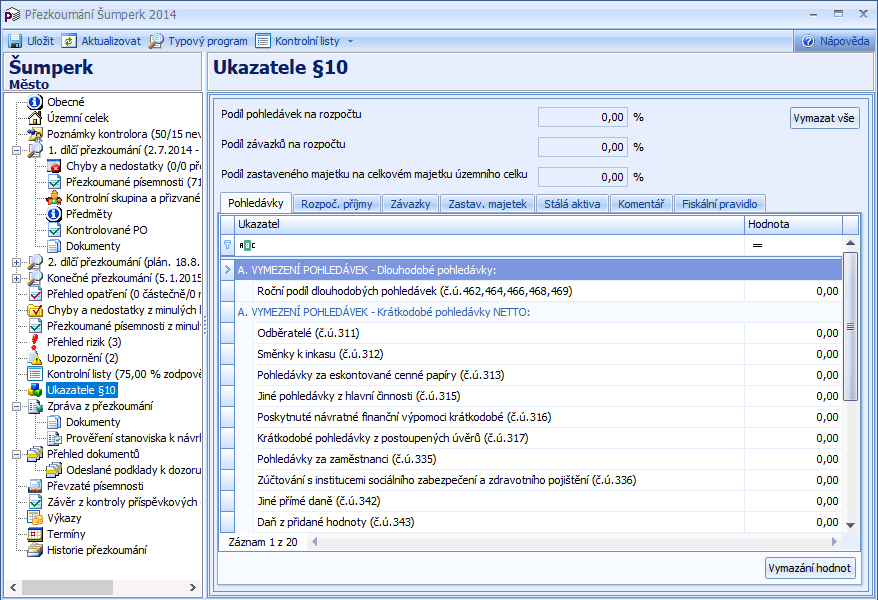The width and height of the screenshot is (878, 600).
Task: Click the Kontrolní skupina people icon
Action: (54, 198)
